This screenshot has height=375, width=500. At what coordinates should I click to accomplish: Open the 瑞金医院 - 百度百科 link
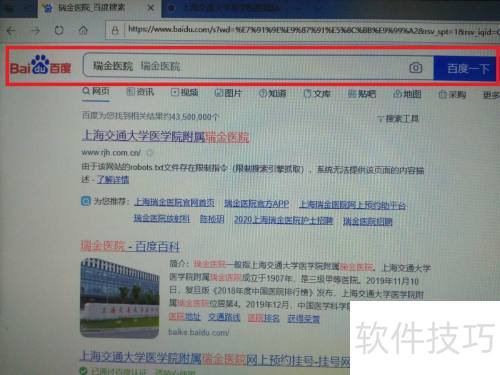[130, 246]
